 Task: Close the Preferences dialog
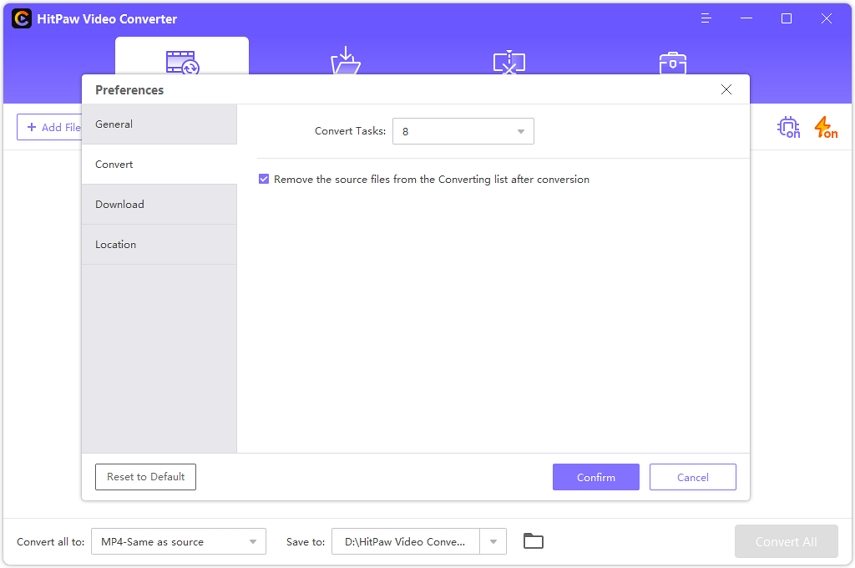[726, 89]
